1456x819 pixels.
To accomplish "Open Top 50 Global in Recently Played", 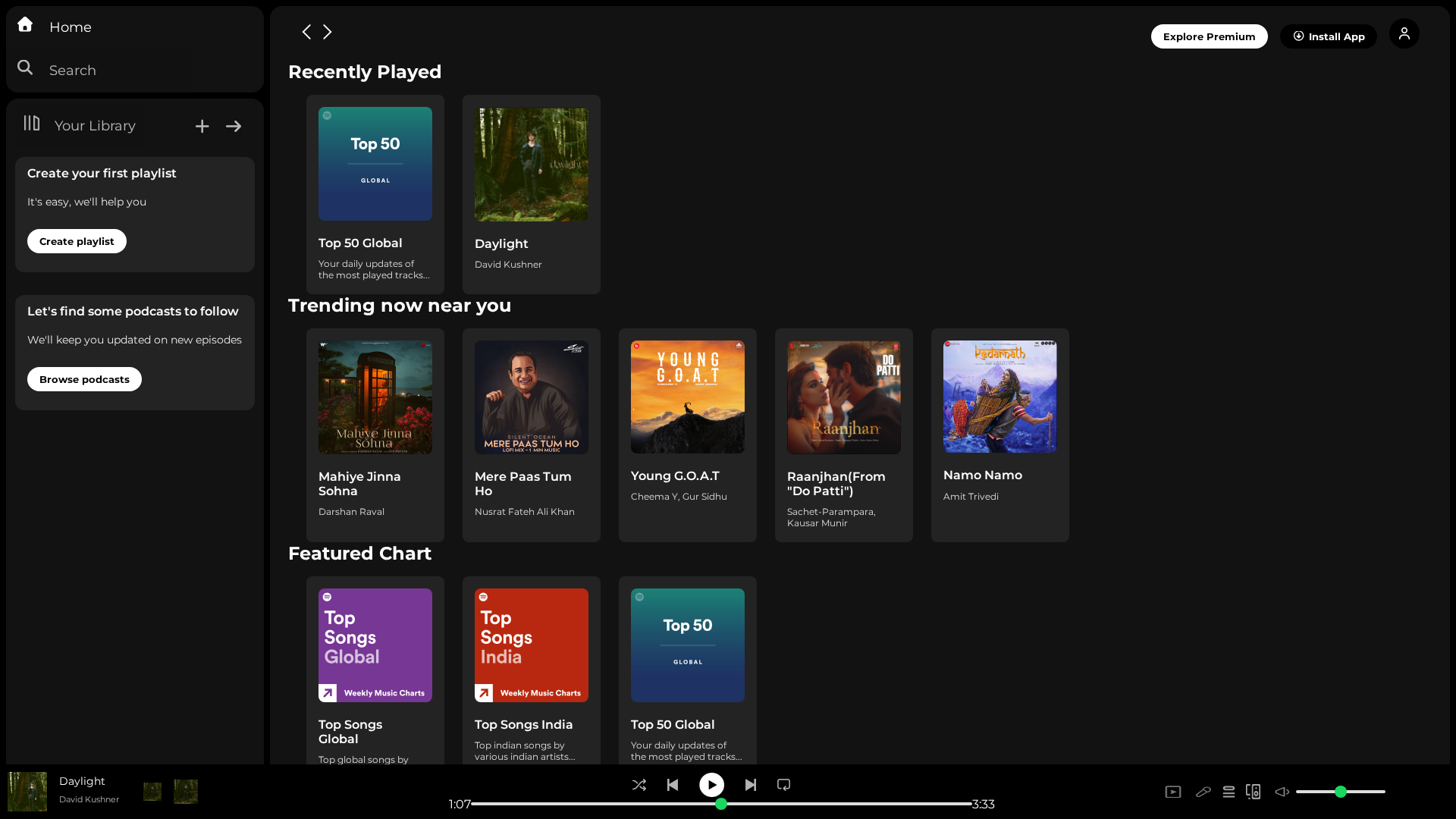I will [375, 194].
